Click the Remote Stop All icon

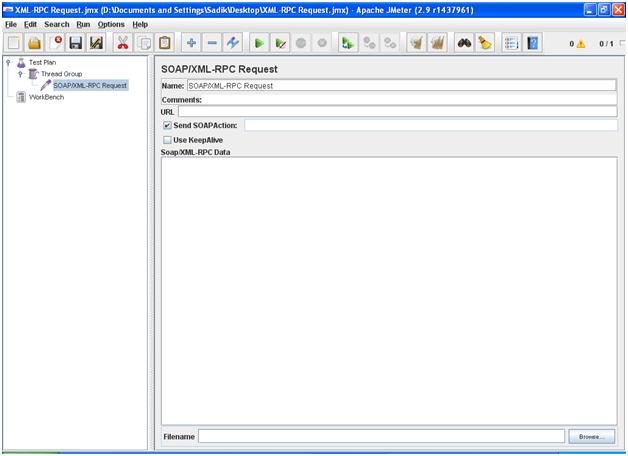pyautogui.click(x=369, y=43)
